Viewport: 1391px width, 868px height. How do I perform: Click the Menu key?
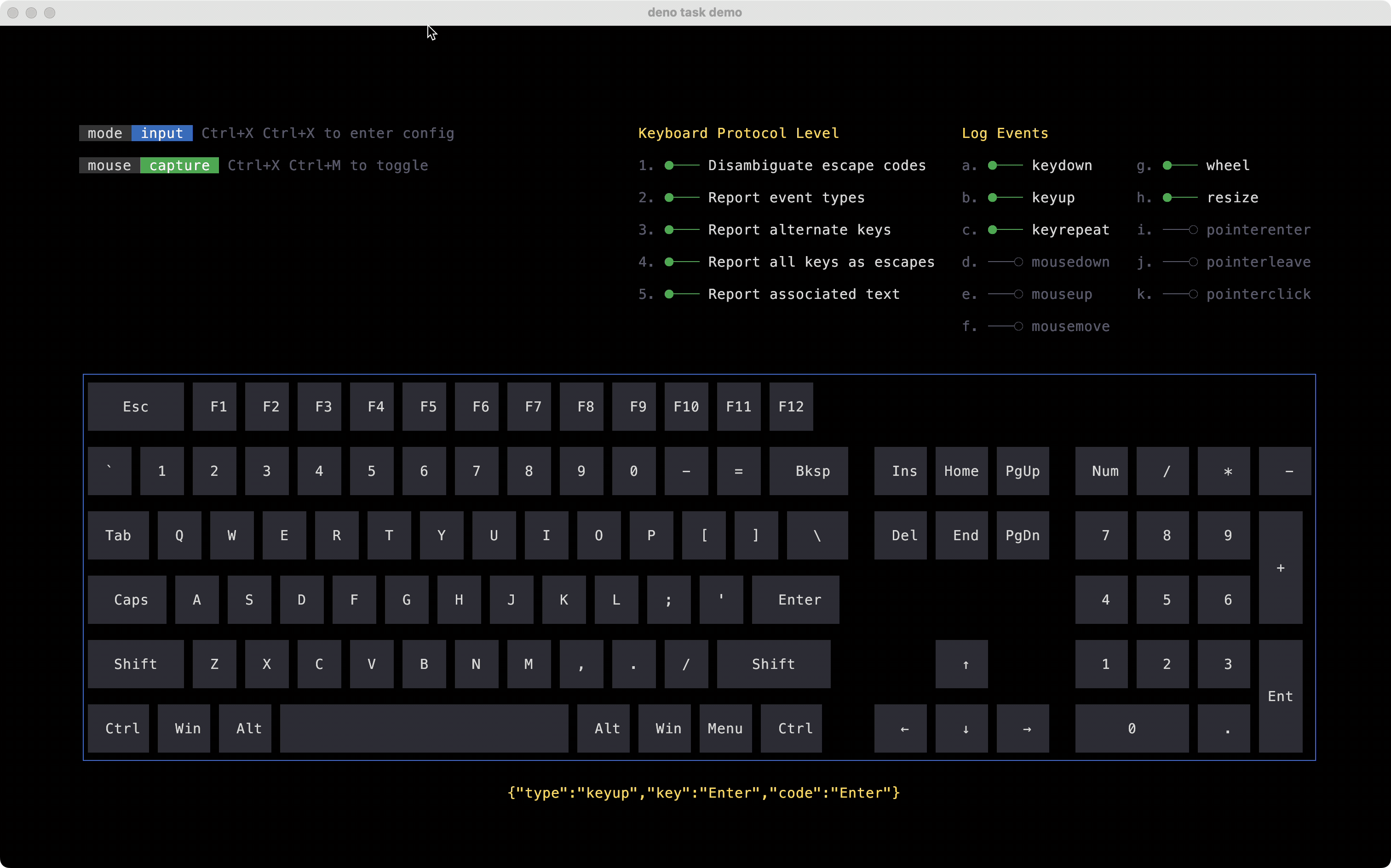725,728
